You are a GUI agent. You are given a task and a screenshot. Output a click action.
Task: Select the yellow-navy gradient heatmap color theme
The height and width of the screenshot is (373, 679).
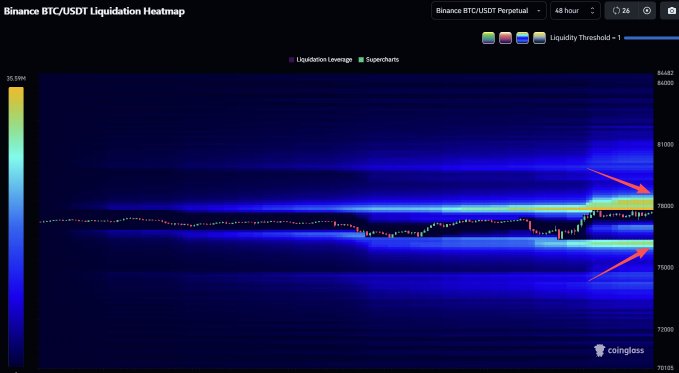pos(539,38)
